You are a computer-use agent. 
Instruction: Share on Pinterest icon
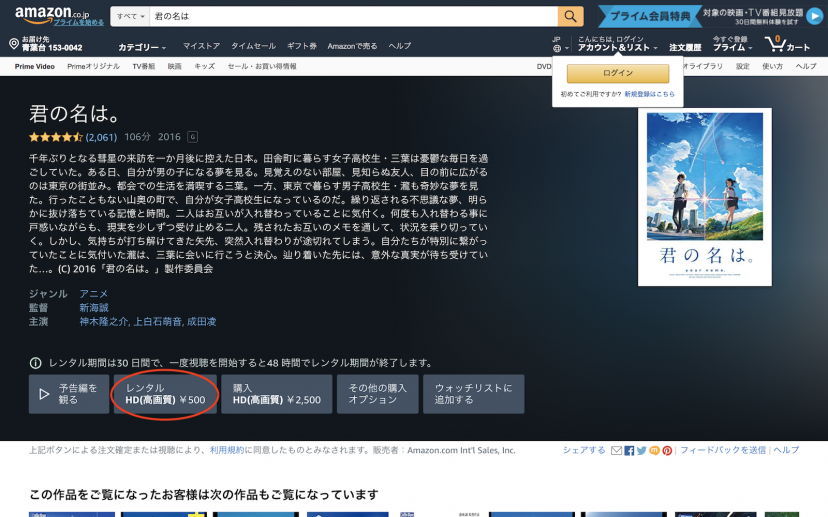click(667, 450)
